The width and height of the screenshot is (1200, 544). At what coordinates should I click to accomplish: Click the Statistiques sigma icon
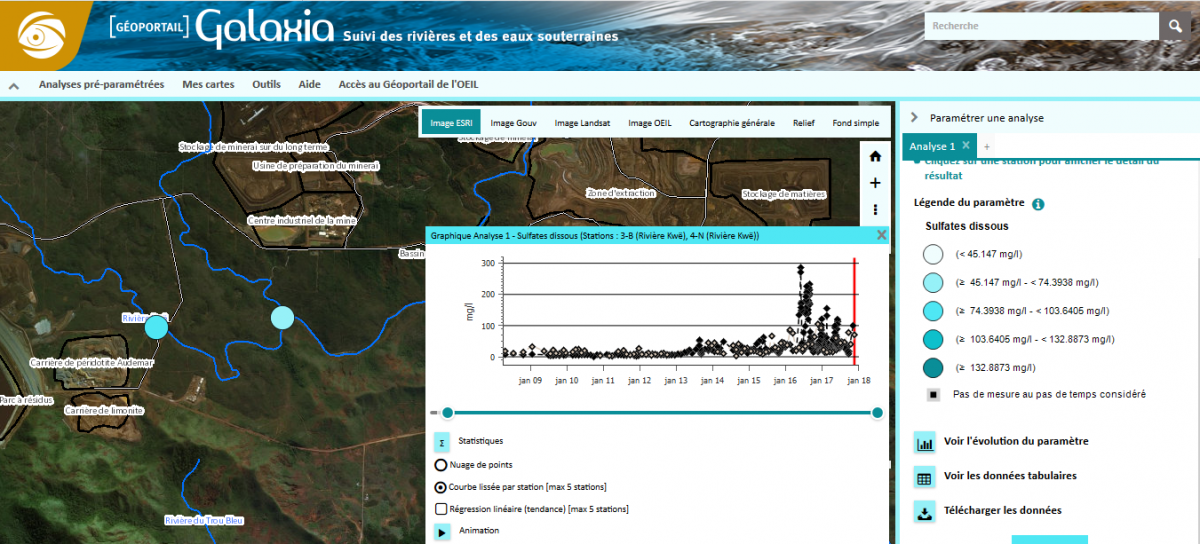(442, 441)
